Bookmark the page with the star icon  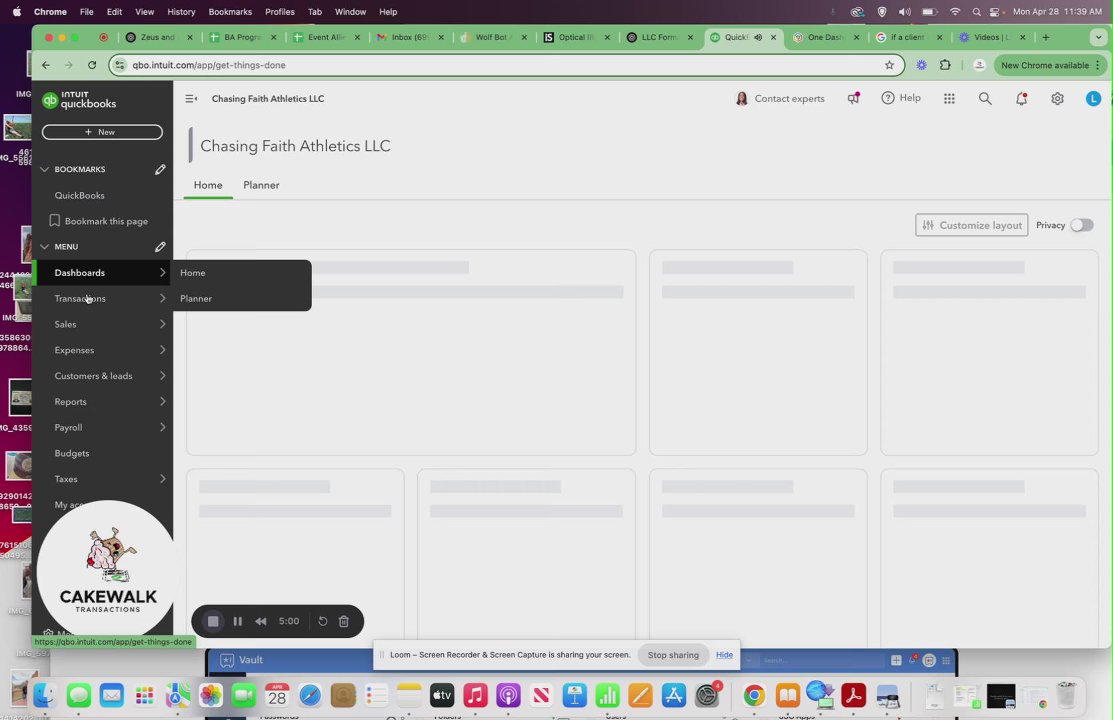889,65
